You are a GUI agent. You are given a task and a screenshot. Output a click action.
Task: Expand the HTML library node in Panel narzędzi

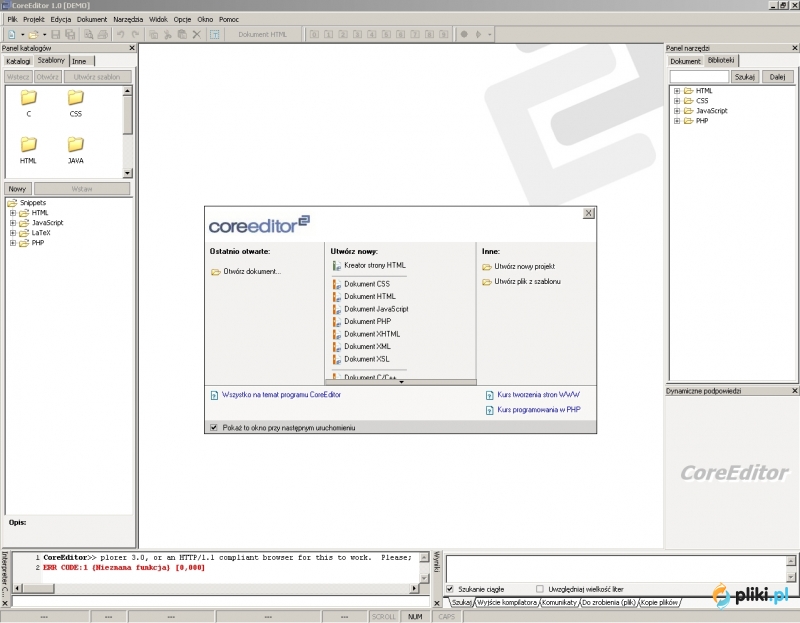click(x=677, y=91)
